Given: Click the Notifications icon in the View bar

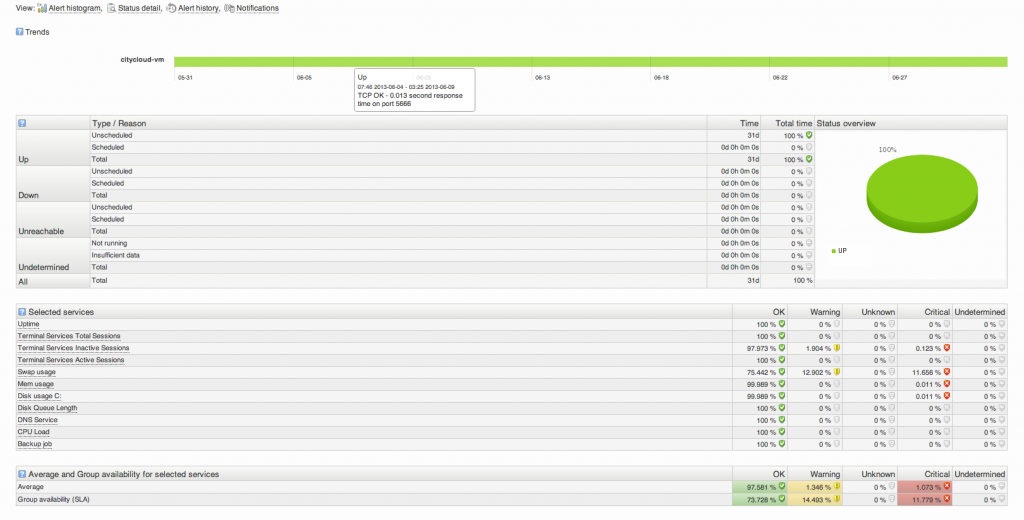Looking at the screenshot, I should pyautogui.click(x=229, y=8).
